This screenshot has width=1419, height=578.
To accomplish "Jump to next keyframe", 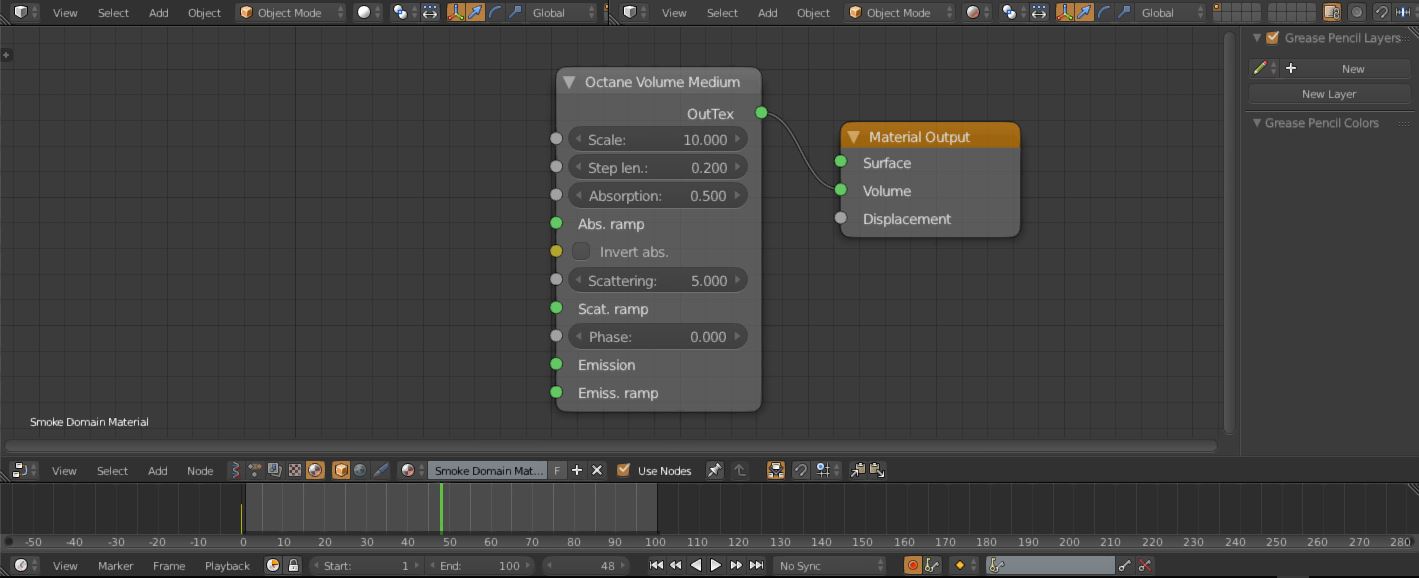I will click(x=736, y=565).
